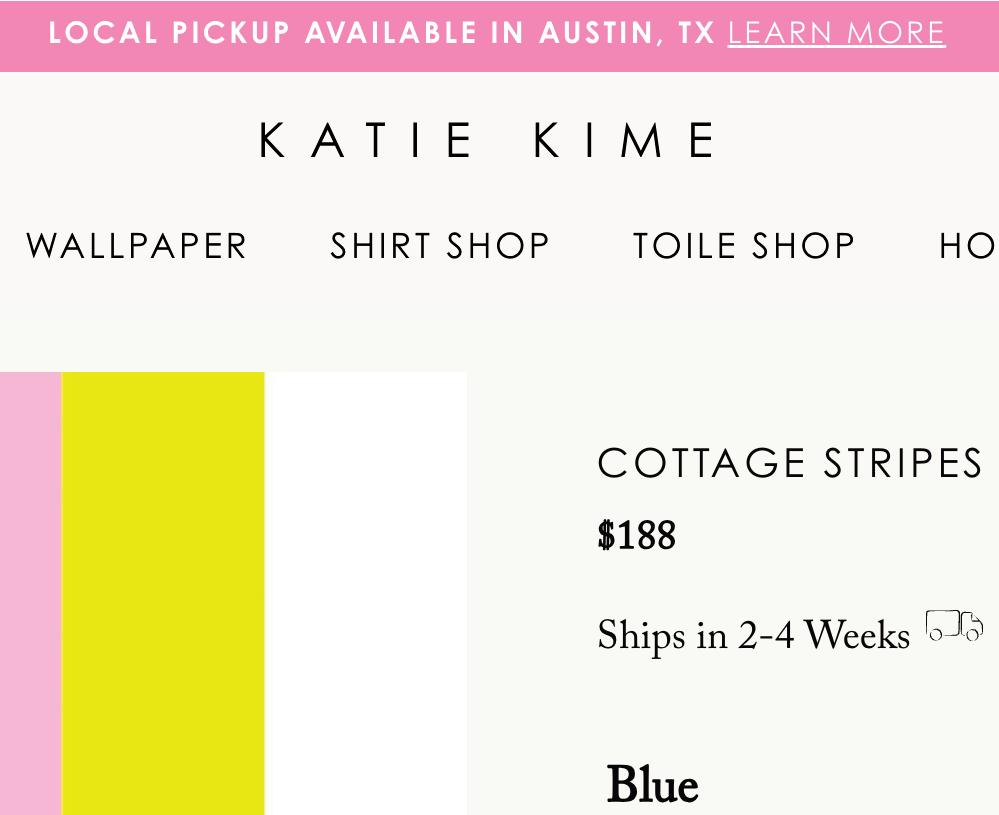Screen dimensions: 999x815
Task: Select the Blue color label
Action: click(x=652, y=785)
